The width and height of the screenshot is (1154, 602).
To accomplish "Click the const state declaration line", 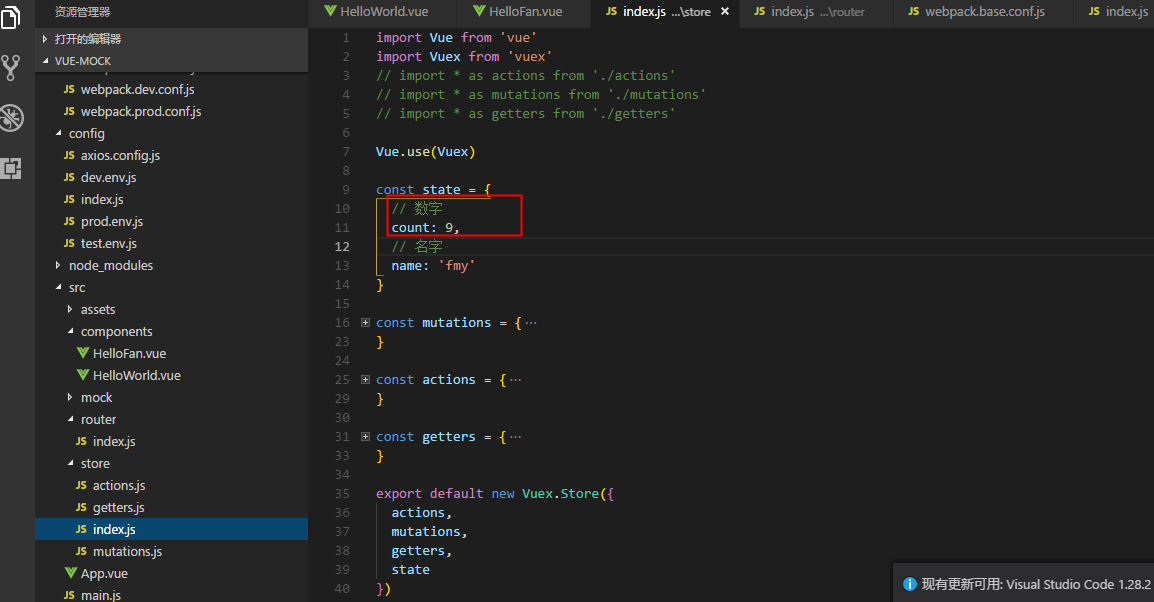I will click(x=433, y=190).
